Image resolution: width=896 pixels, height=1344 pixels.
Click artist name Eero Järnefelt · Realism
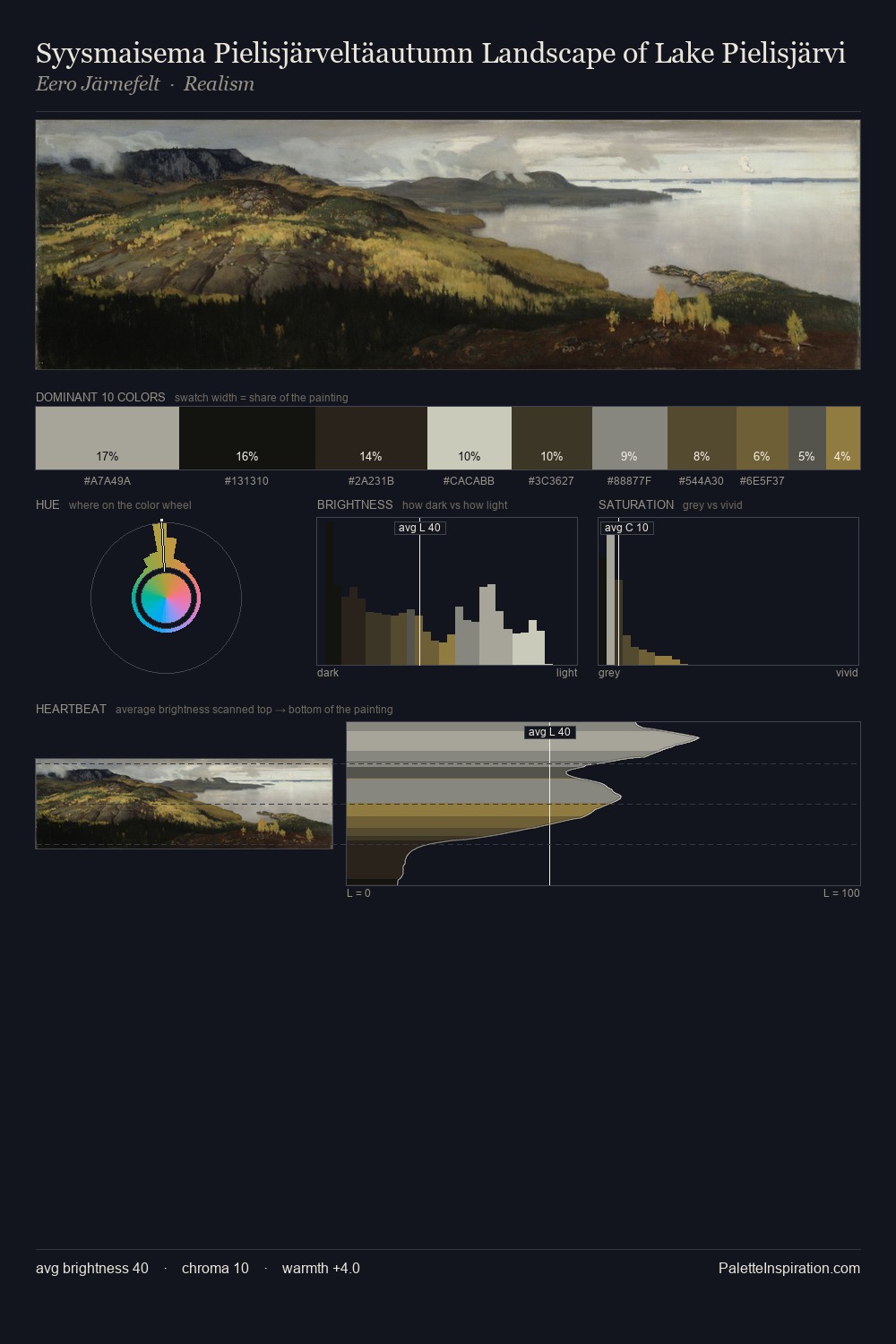(145, 84)
